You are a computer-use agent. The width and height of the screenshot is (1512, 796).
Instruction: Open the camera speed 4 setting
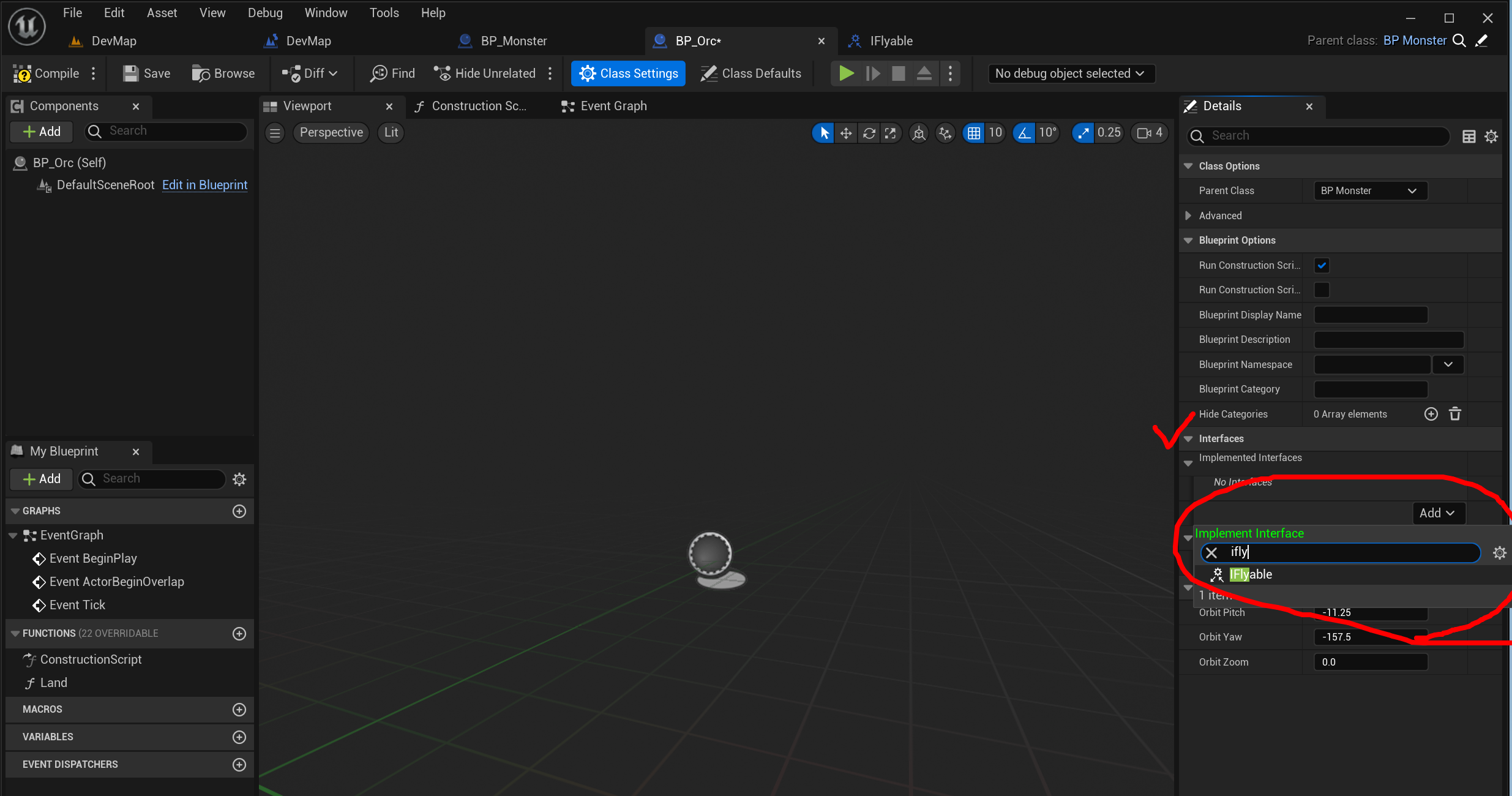(x=1150, y=133)
